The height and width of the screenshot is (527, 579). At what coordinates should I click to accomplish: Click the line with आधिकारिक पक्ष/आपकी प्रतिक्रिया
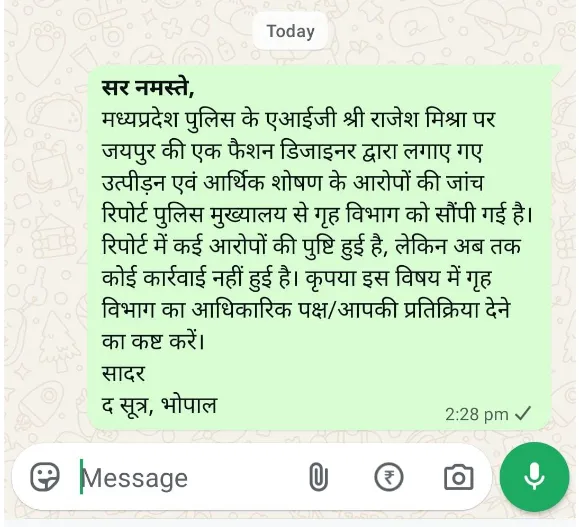tap(306, 310)
